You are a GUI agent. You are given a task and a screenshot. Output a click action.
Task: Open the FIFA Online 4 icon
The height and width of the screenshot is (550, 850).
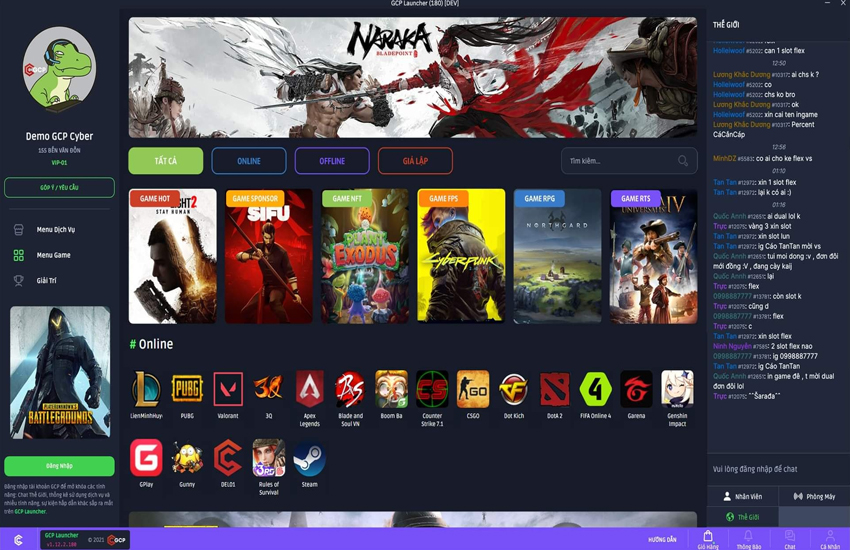pos(595,389)
